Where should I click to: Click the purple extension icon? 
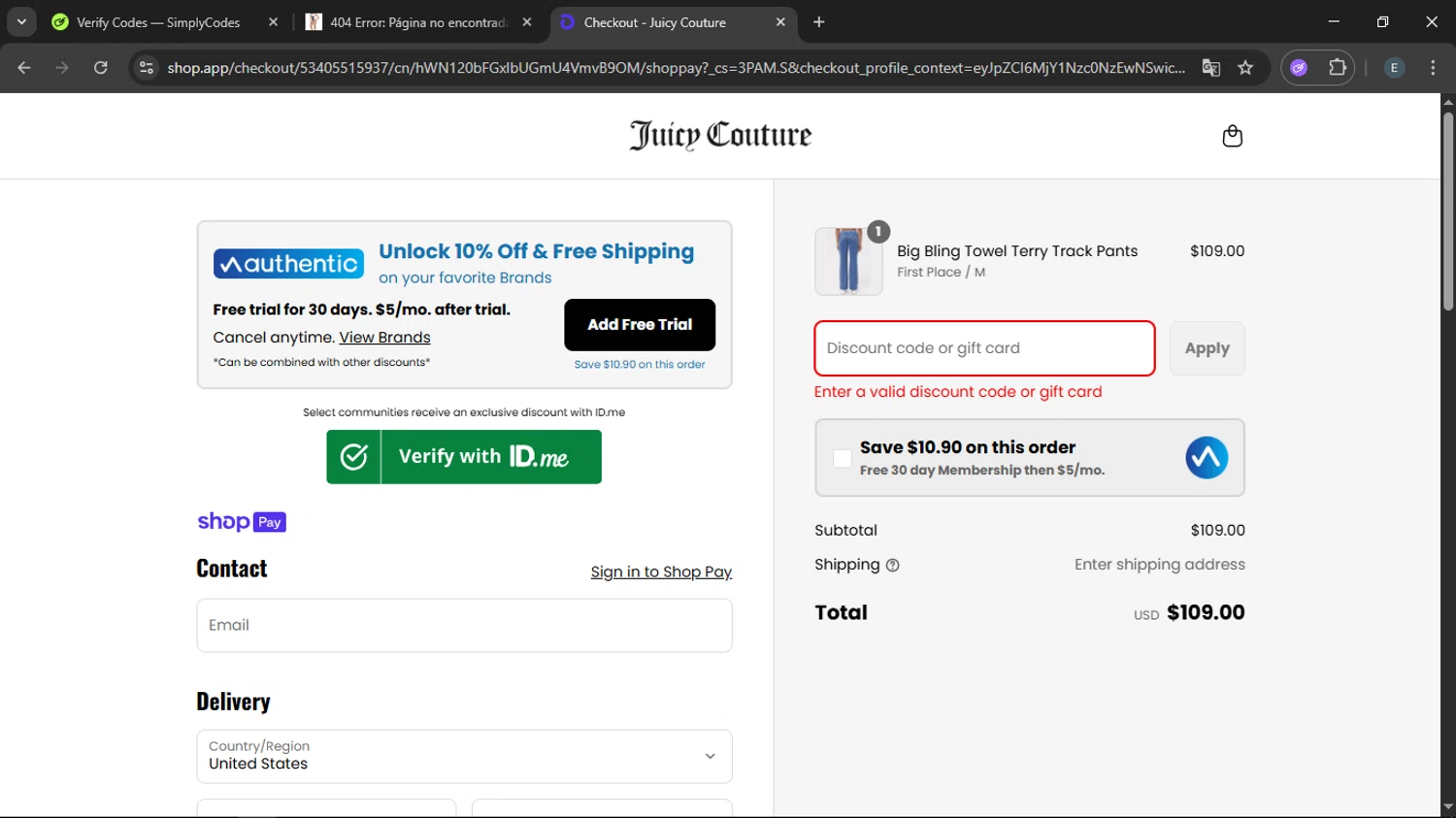pyautogui.click(x=1299, y=68)
